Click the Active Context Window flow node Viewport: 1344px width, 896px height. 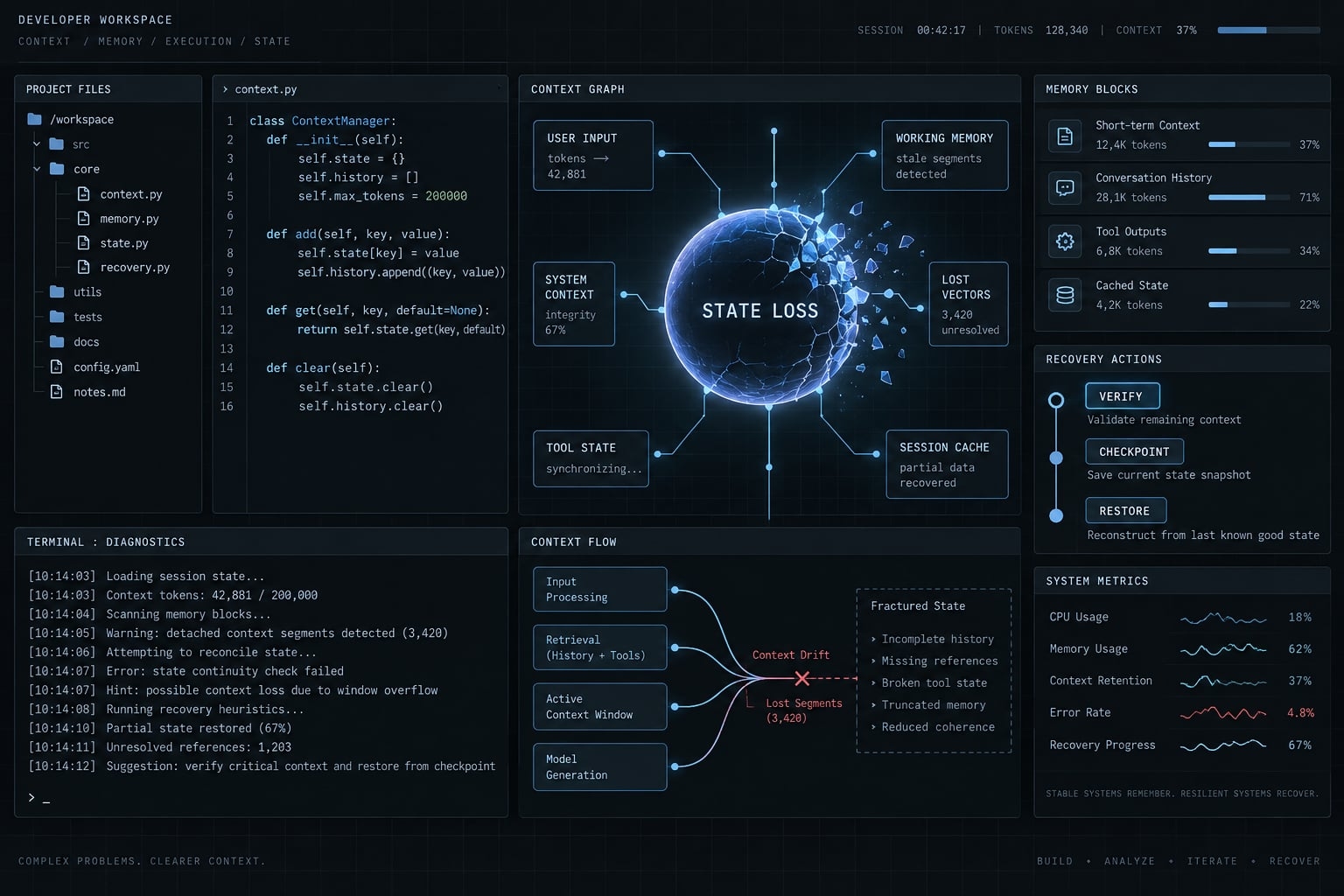click(x=600, y=706)
